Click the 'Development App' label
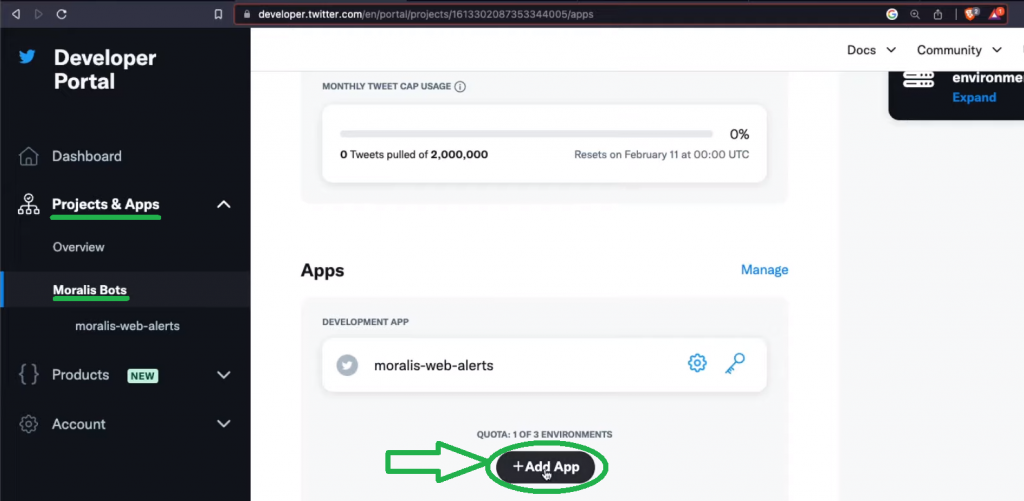The width and height of the screenshot is (1024, 501). click(366, 322)
